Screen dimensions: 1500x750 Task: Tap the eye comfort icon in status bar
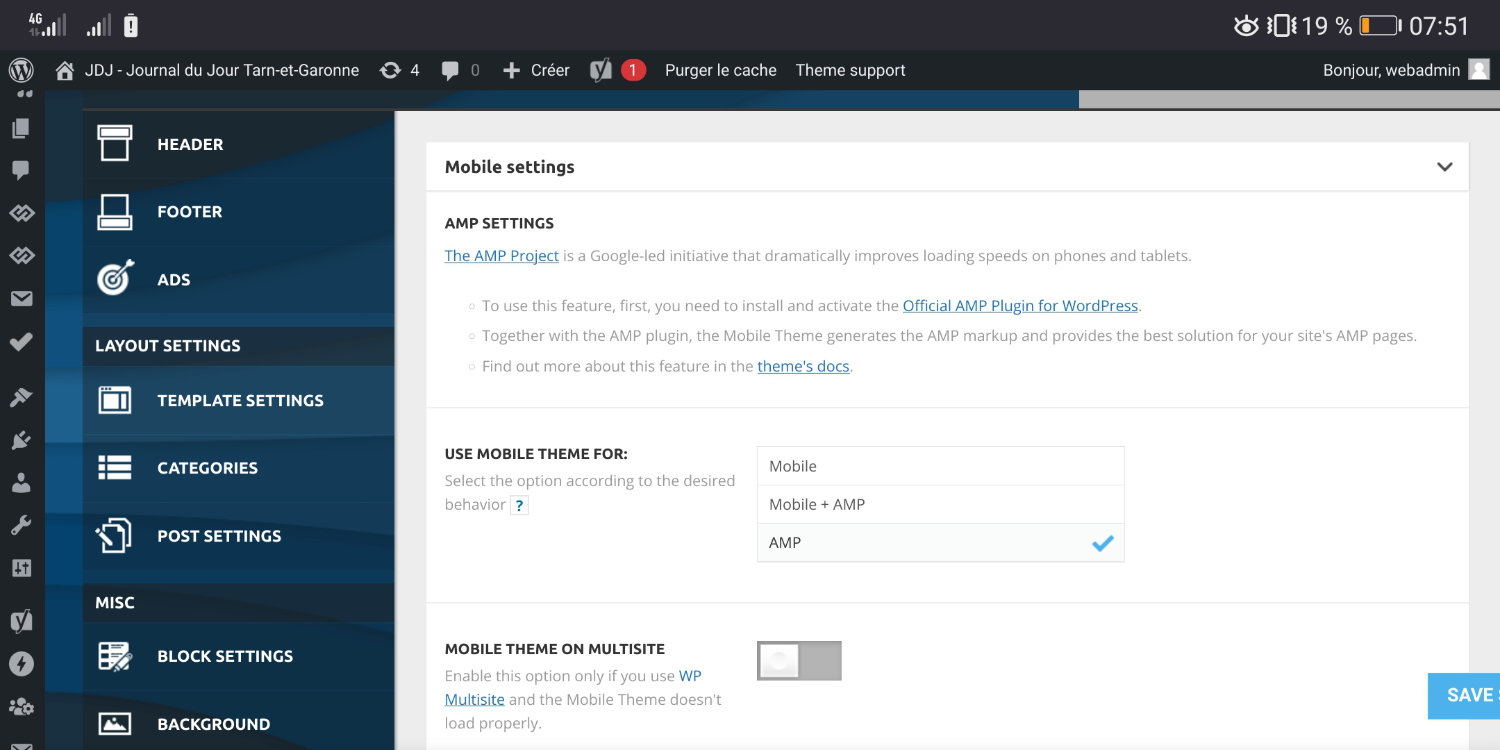point(1246,26)
